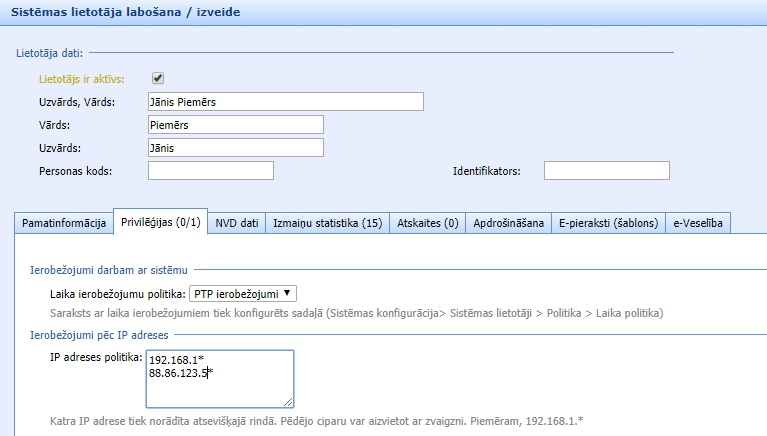The width and height of the screenshot is (767, 436).
Task: Open the E-pieraksti (šablons) tab
Action: 607,223
